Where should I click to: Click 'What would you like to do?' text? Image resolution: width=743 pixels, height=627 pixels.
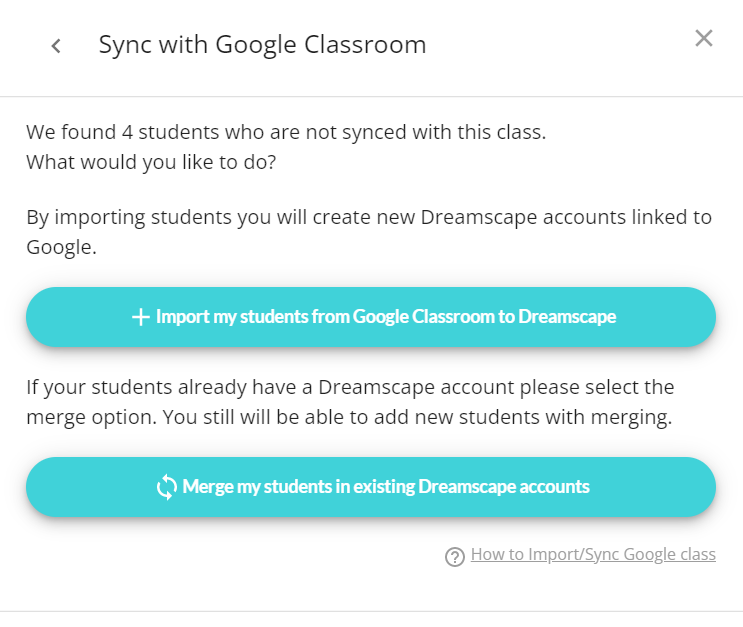click(151, 163)
